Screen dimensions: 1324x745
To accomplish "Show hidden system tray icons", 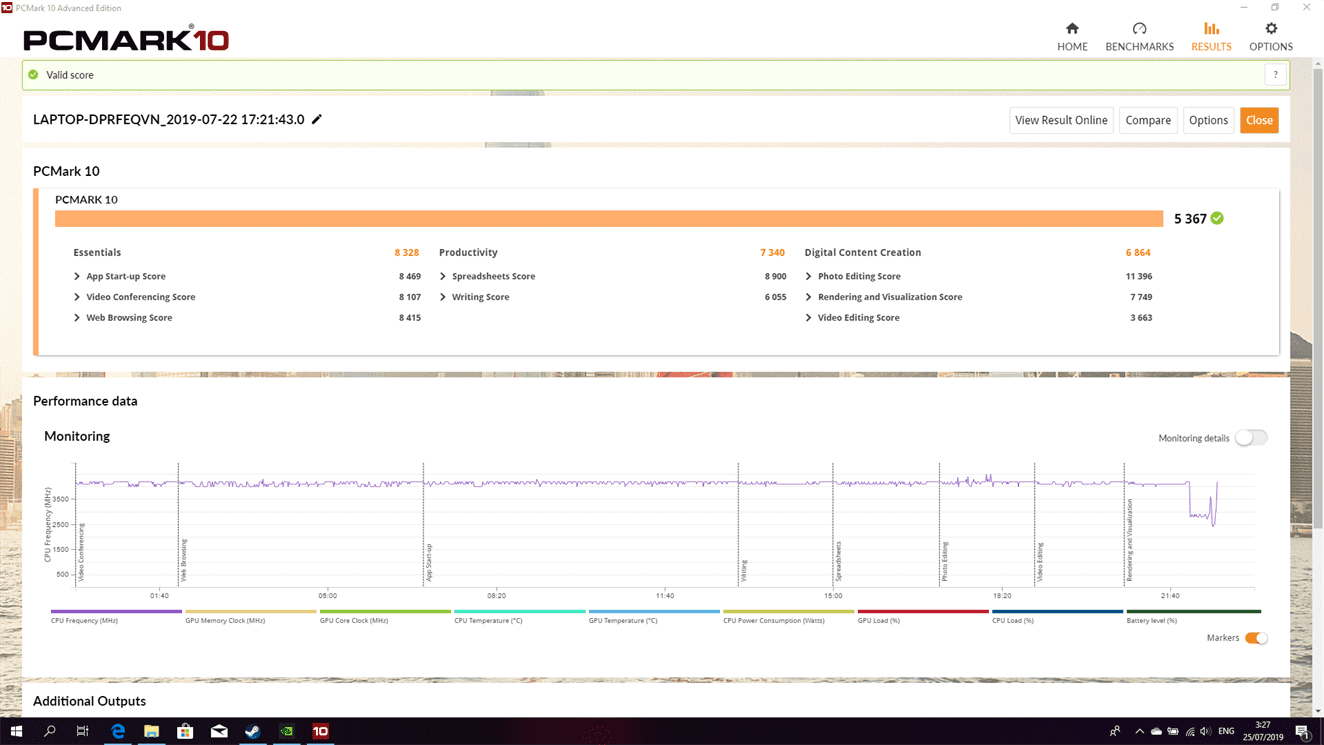I will tap(1139, 731).
